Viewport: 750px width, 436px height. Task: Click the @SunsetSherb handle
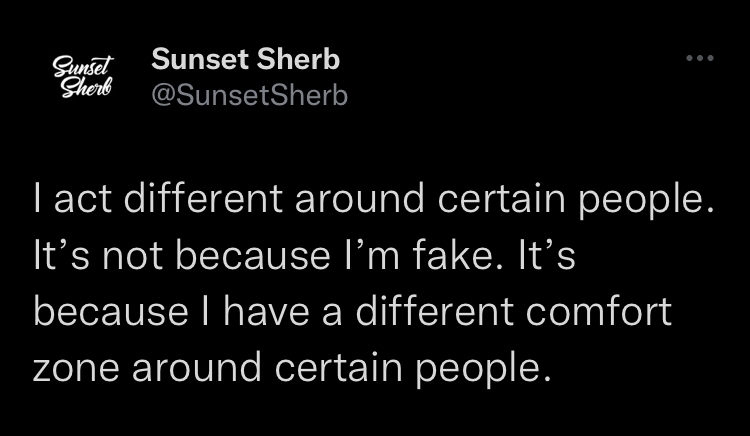point(249,95)
